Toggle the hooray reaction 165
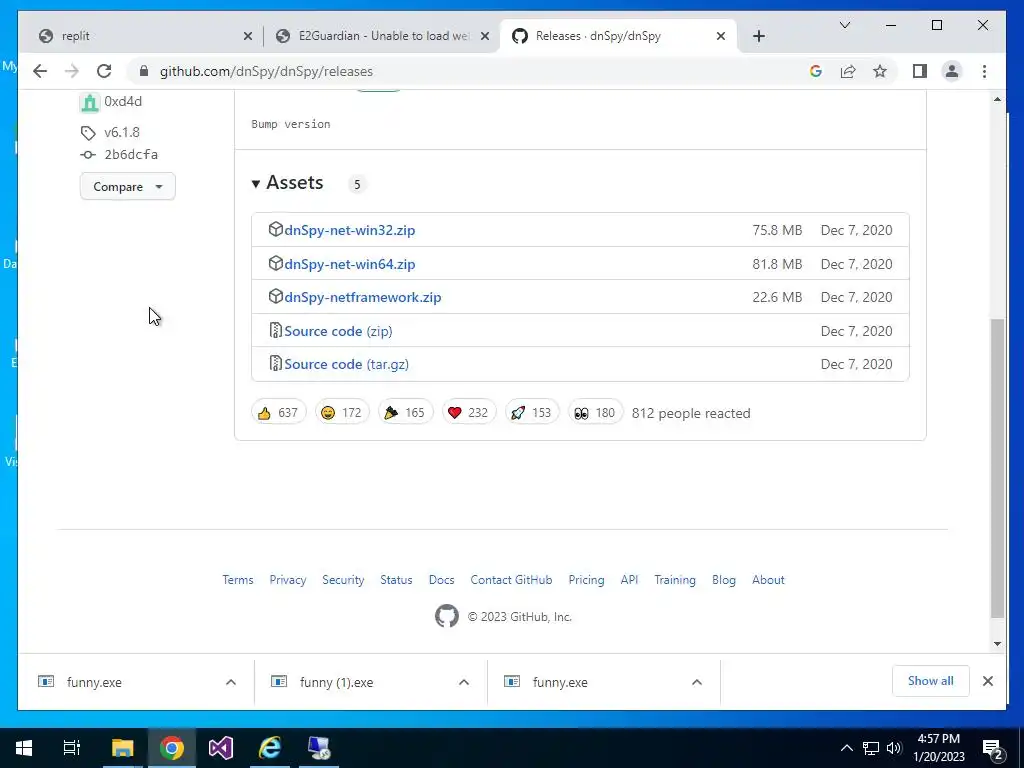1024x768 pixels. 405,413
